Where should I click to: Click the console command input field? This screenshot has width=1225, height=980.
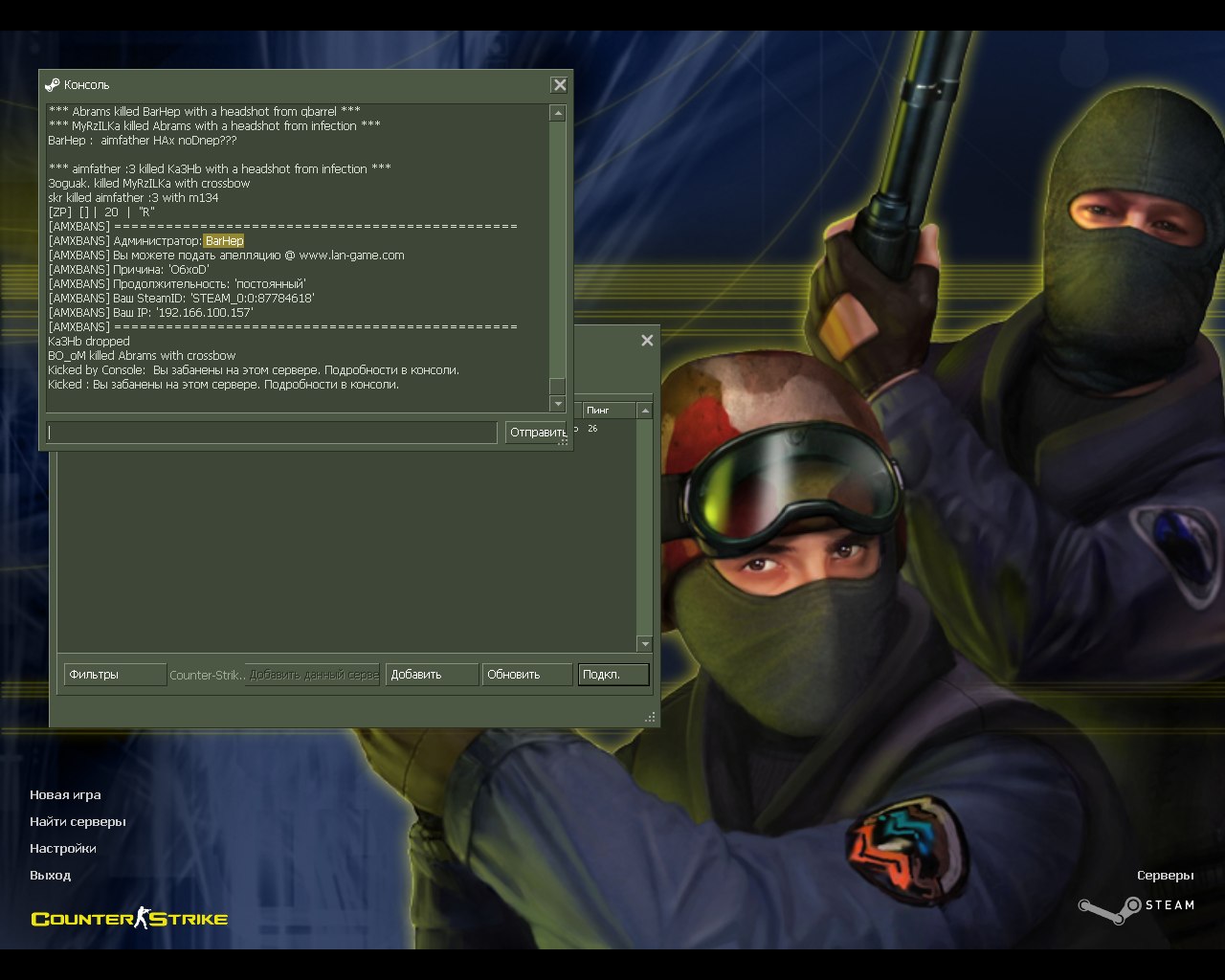click(272, 433)
